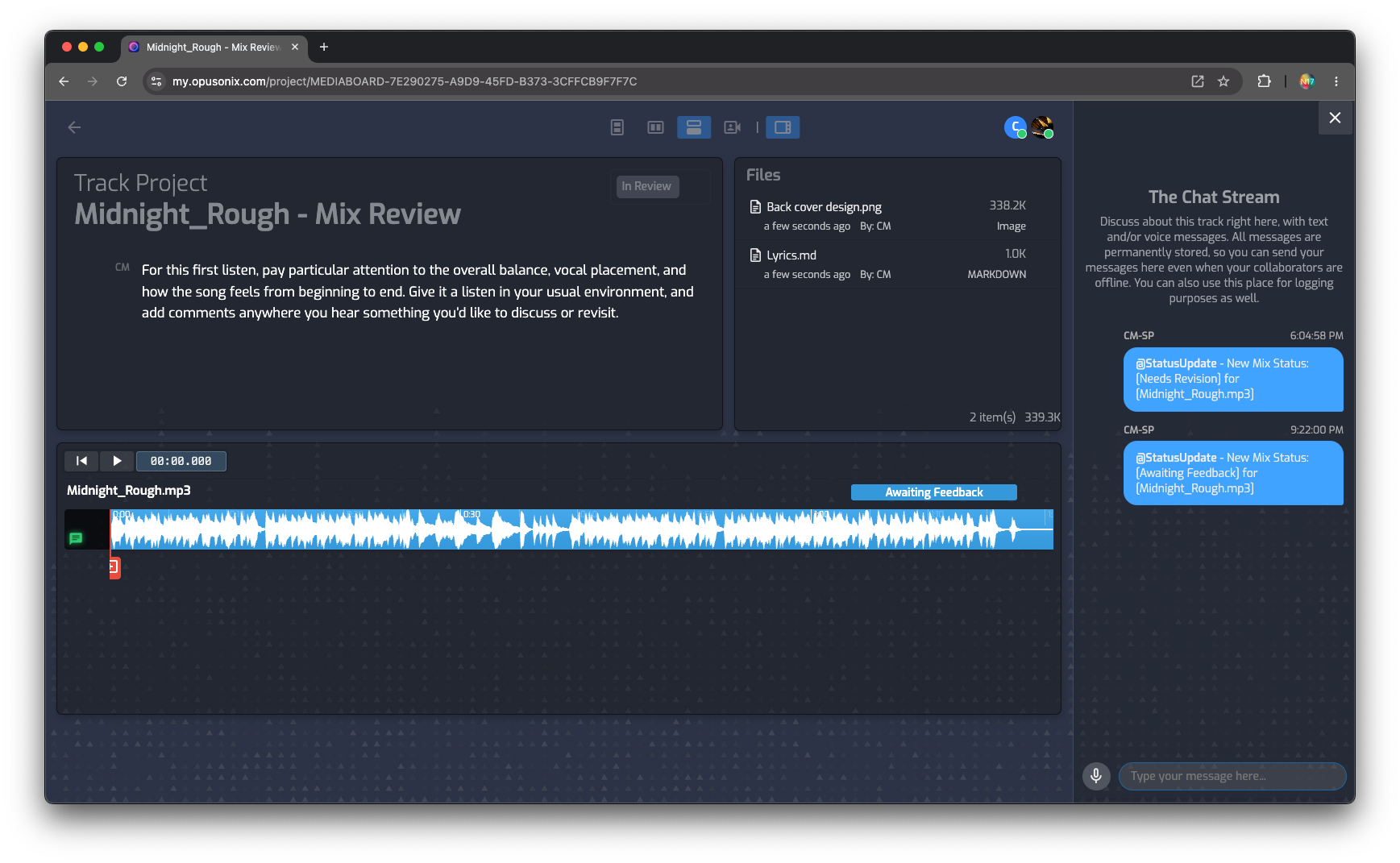This screenshot has height=863, width=1400.
Task: Open a new browser tab
Action: click(x=324, y=48)
